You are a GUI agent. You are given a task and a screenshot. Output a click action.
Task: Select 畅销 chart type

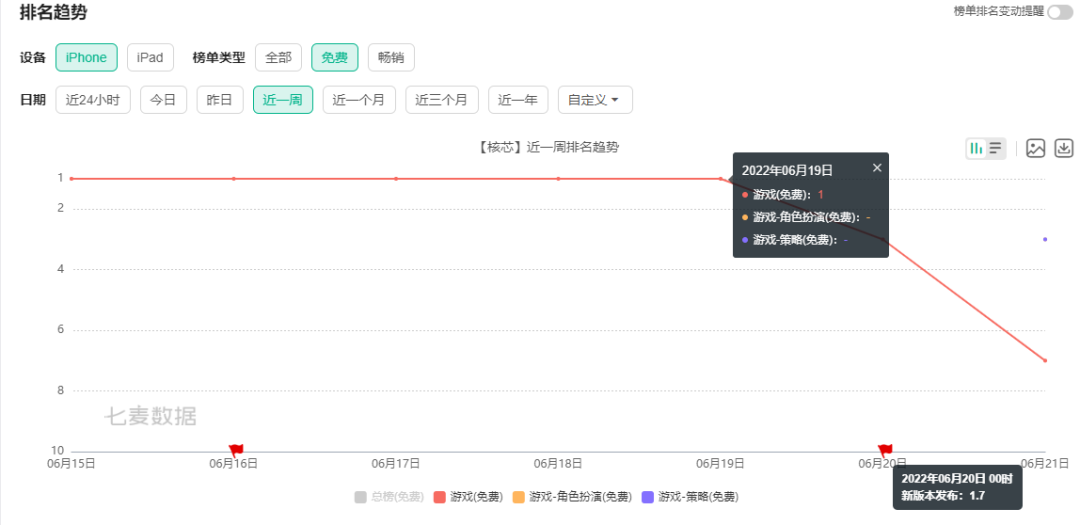(x=391, y=57)
